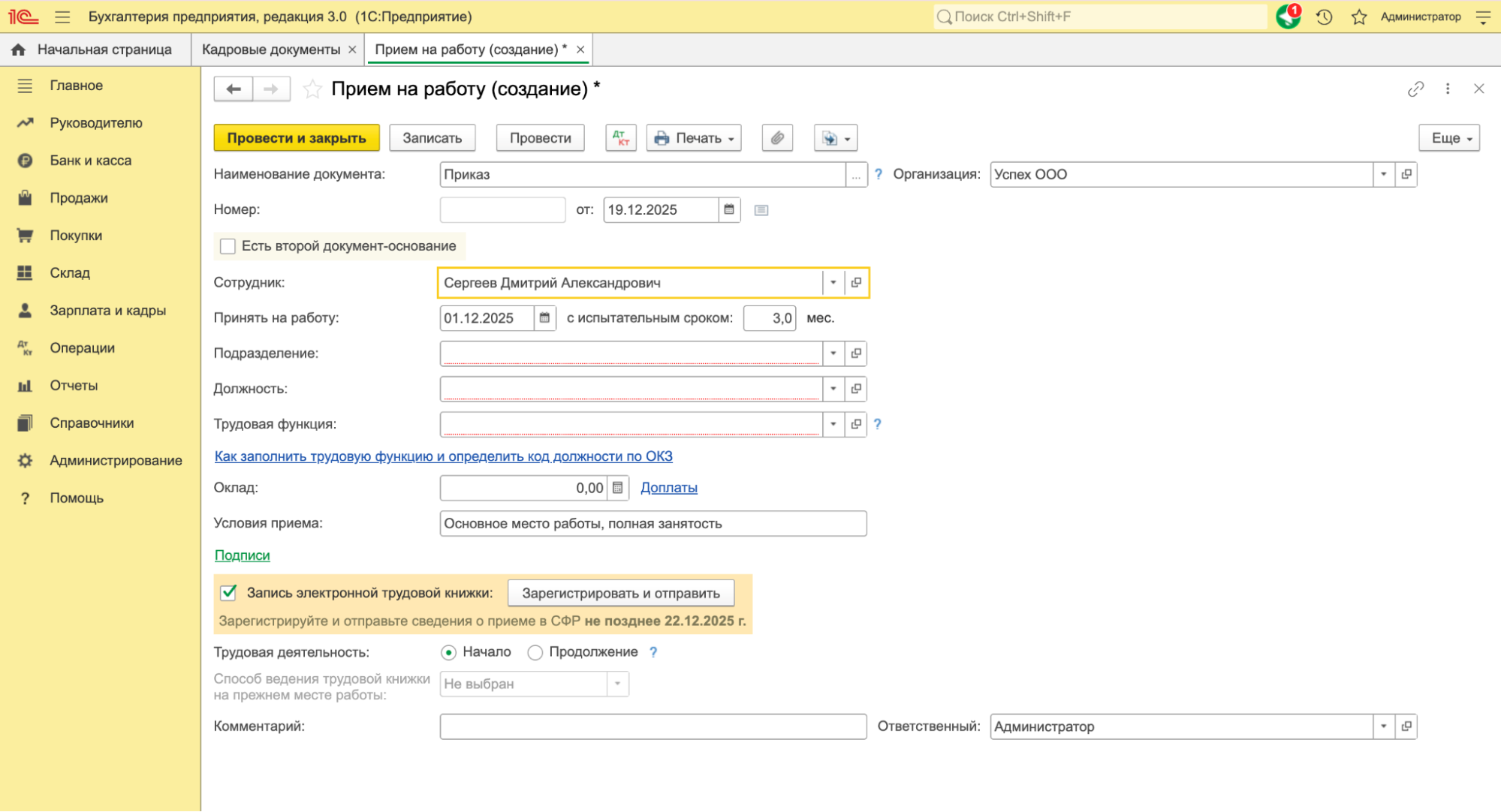Expand the Должность dropdown arrow
Screen dimensions: 1501x812
tap(833, 389)
